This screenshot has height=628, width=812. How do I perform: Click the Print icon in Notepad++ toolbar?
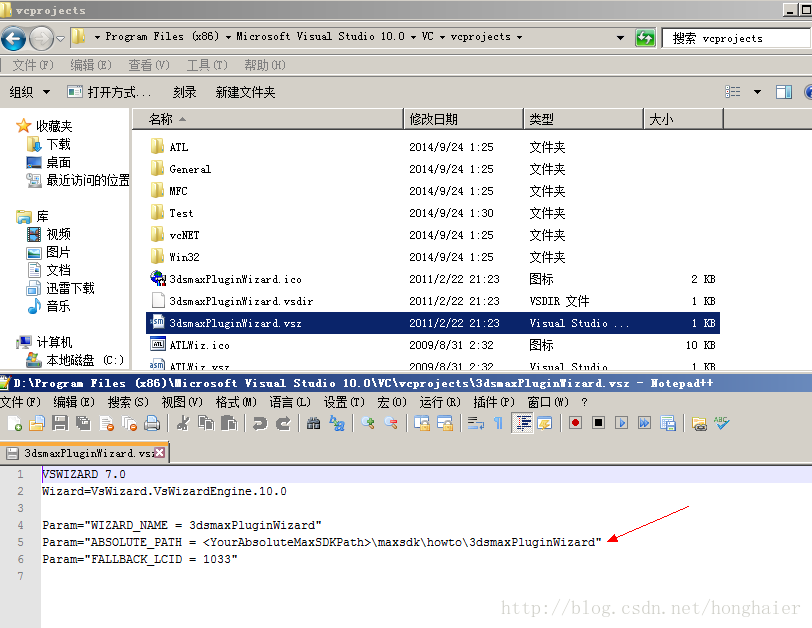[152, 423]
